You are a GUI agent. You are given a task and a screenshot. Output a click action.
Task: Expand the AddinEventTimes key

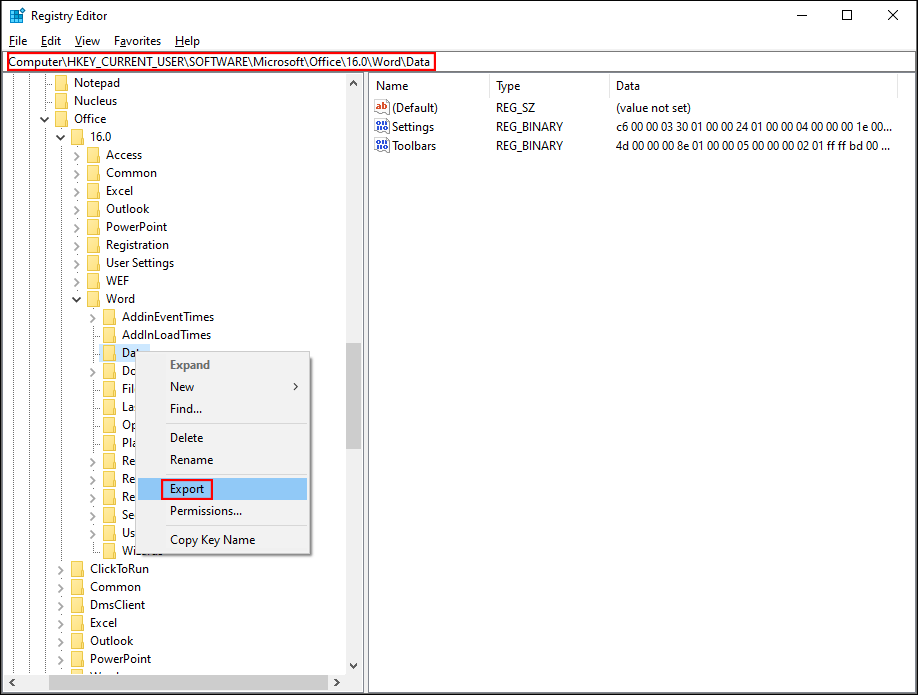(93, 318)
